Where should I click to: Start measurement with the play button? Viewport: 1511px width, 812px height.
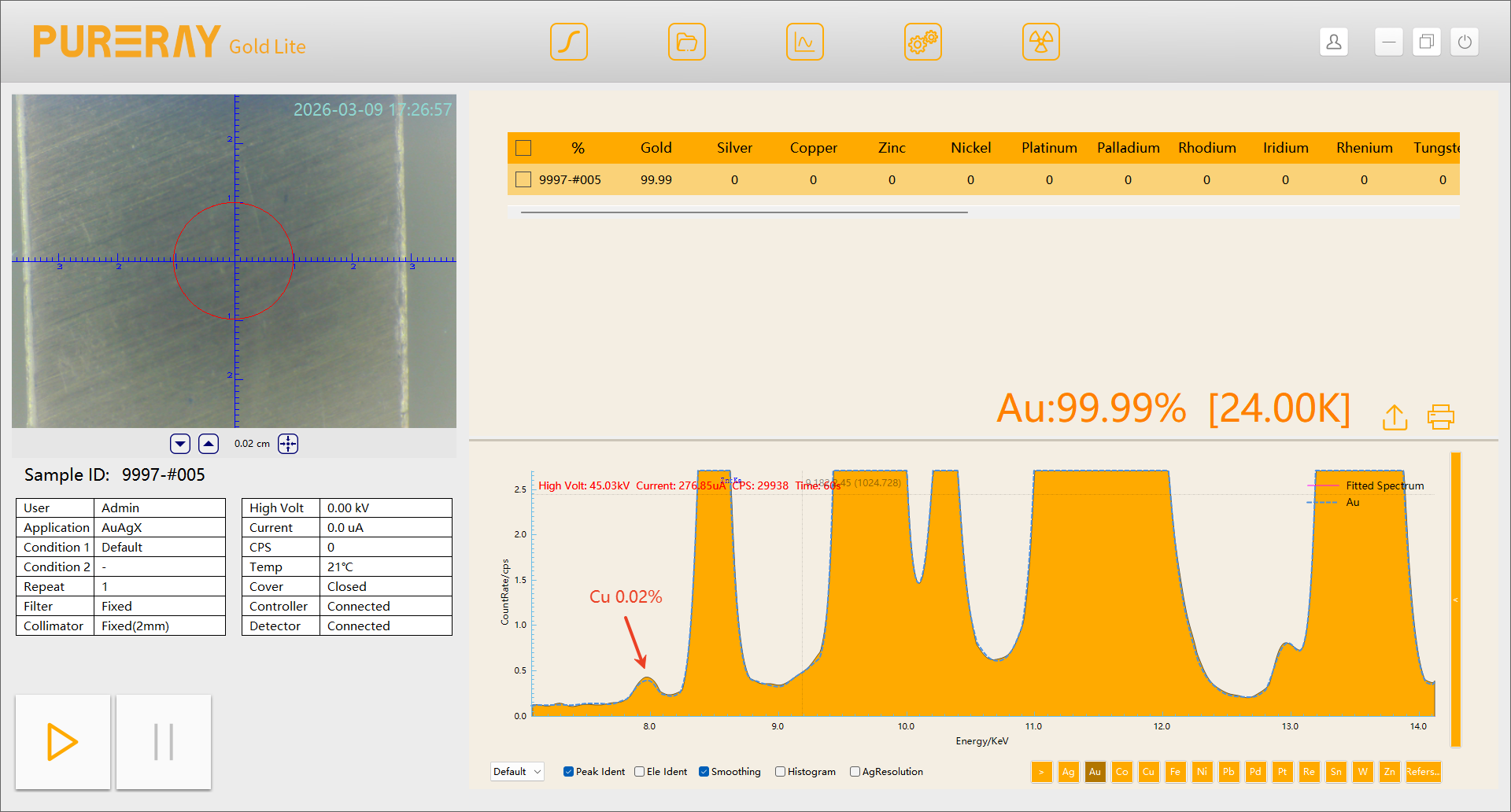[63, 742]
